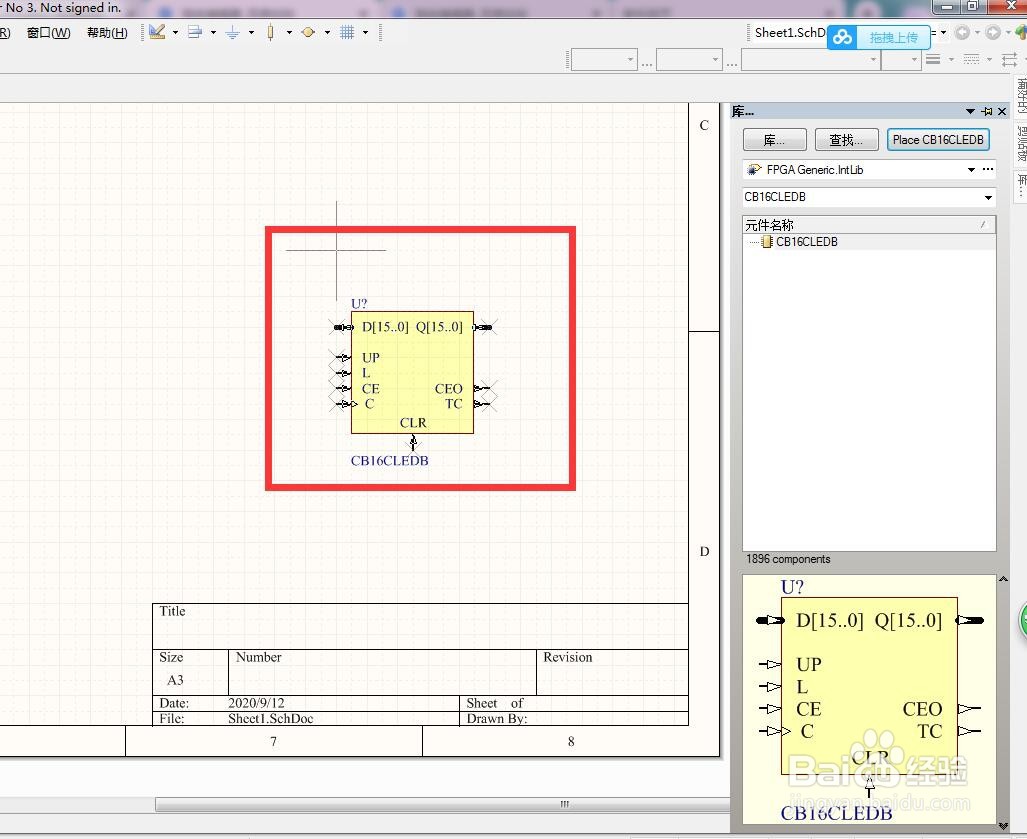Expand the power sources dropdown arrow
Image resolution: width=1027 pixels, height=839 pixels.
coord(251,32)
